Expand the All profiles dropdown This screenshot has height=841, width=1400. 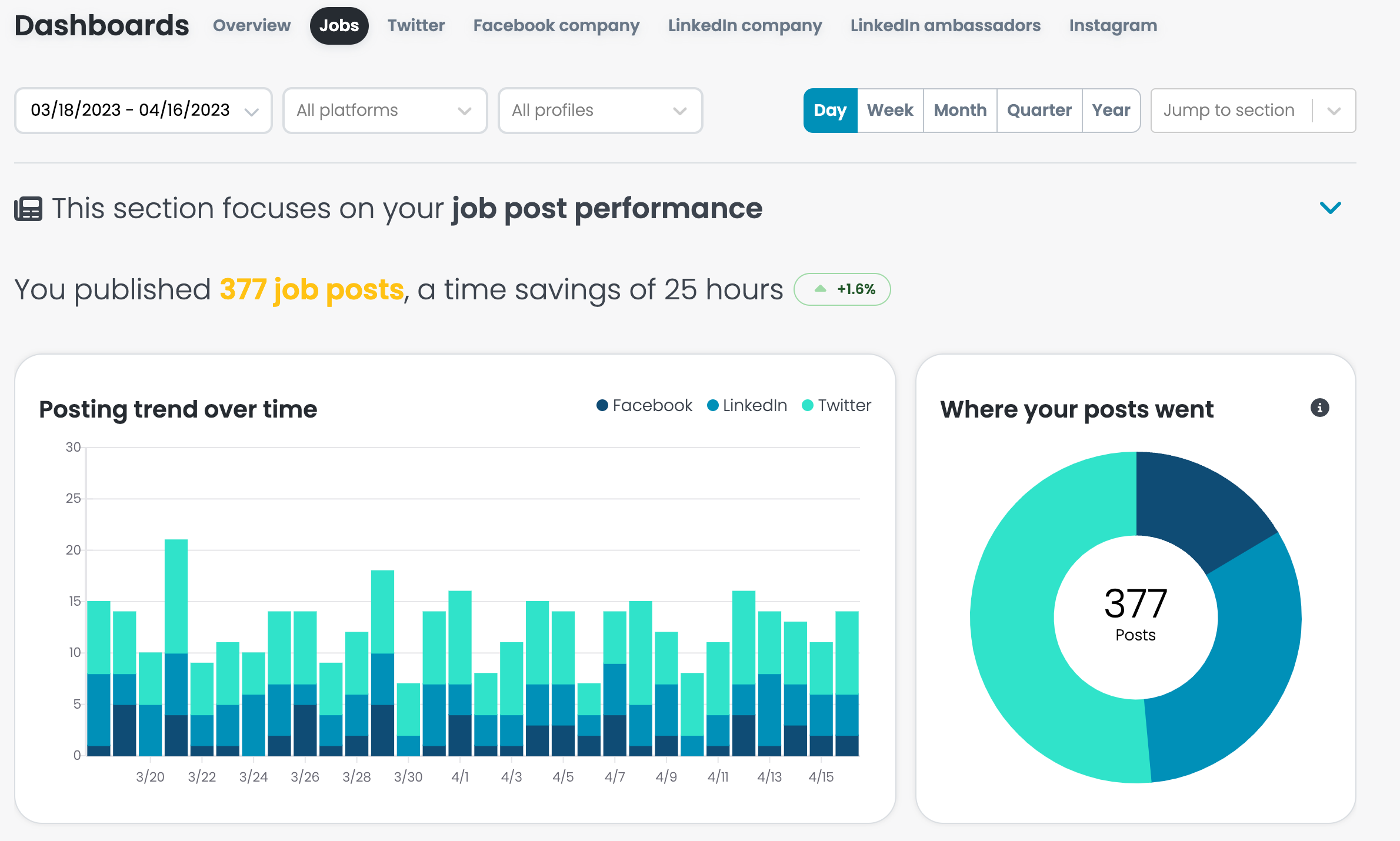601,111
